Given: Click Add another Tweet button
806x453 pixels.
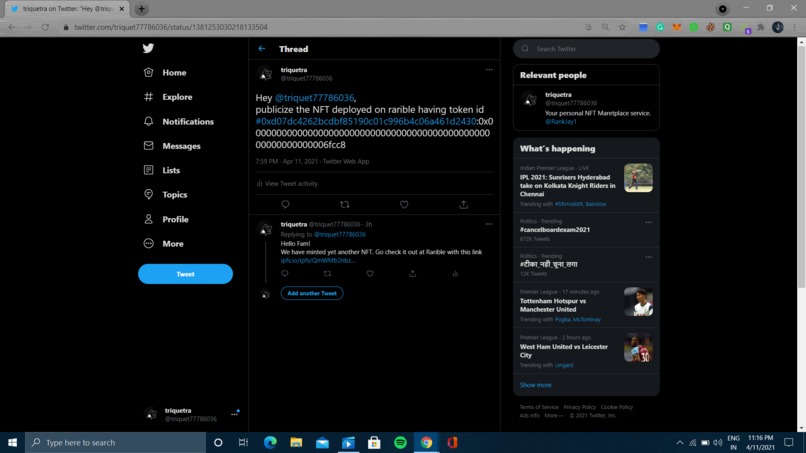Looking at the screenshot, I should [x=312, y=293].
